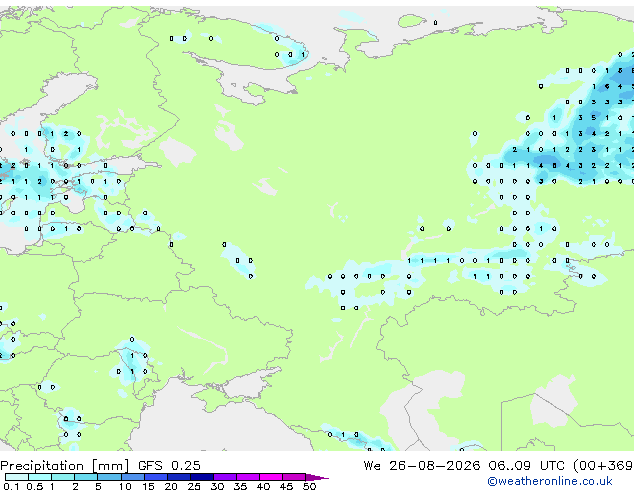Pick the 20–25 mm dark blue swatch
Image resolution: width=634 pixels, height=490 pixels.
click(179, 477)
